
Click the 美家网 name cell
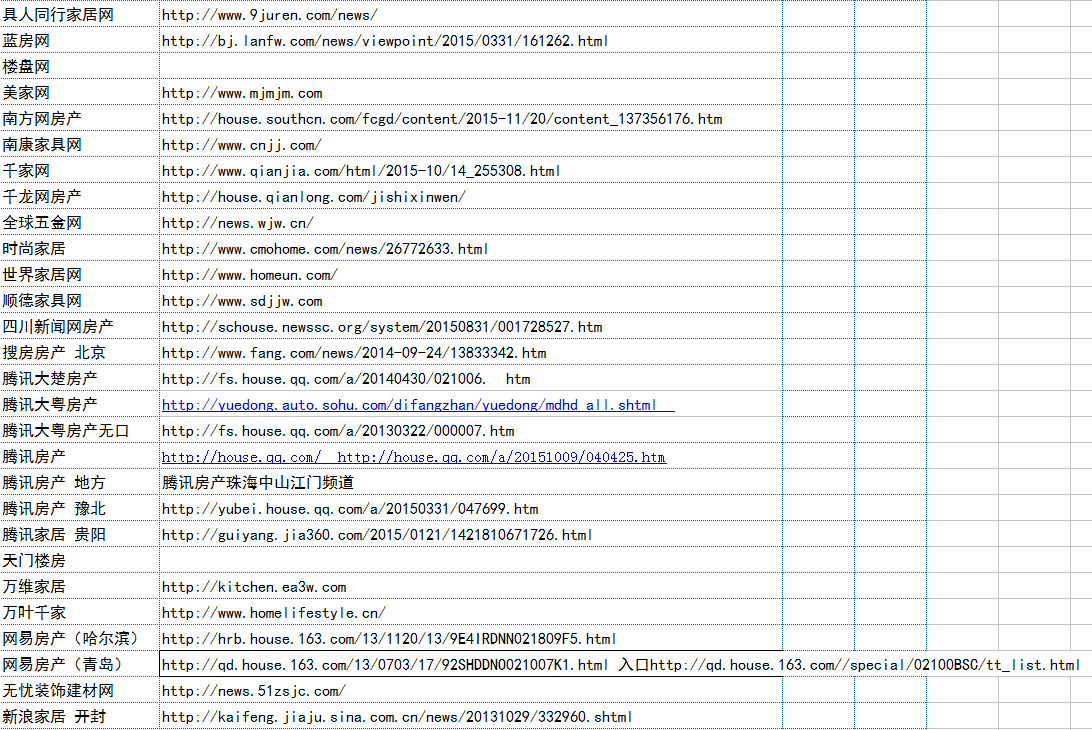point(79,93)
